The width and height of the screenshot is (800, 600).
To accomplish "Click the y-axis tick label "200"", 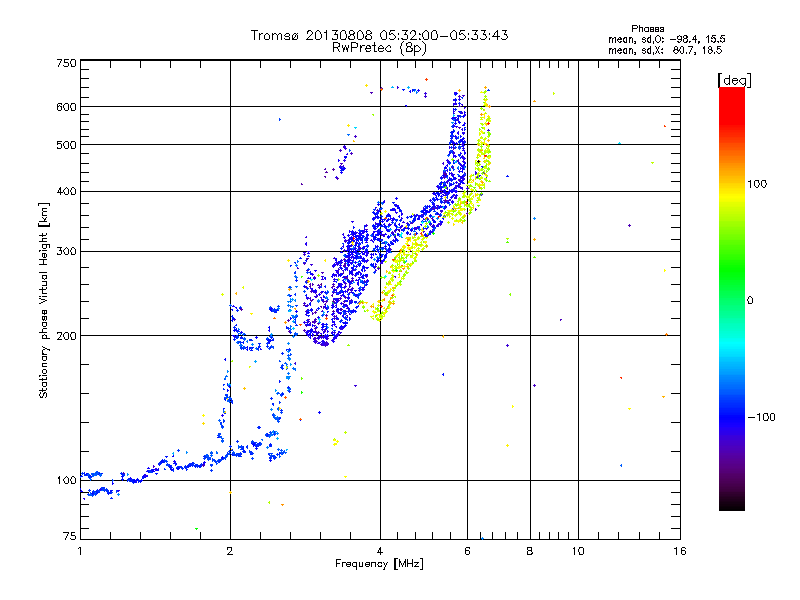I will click(x=66, y=336).
